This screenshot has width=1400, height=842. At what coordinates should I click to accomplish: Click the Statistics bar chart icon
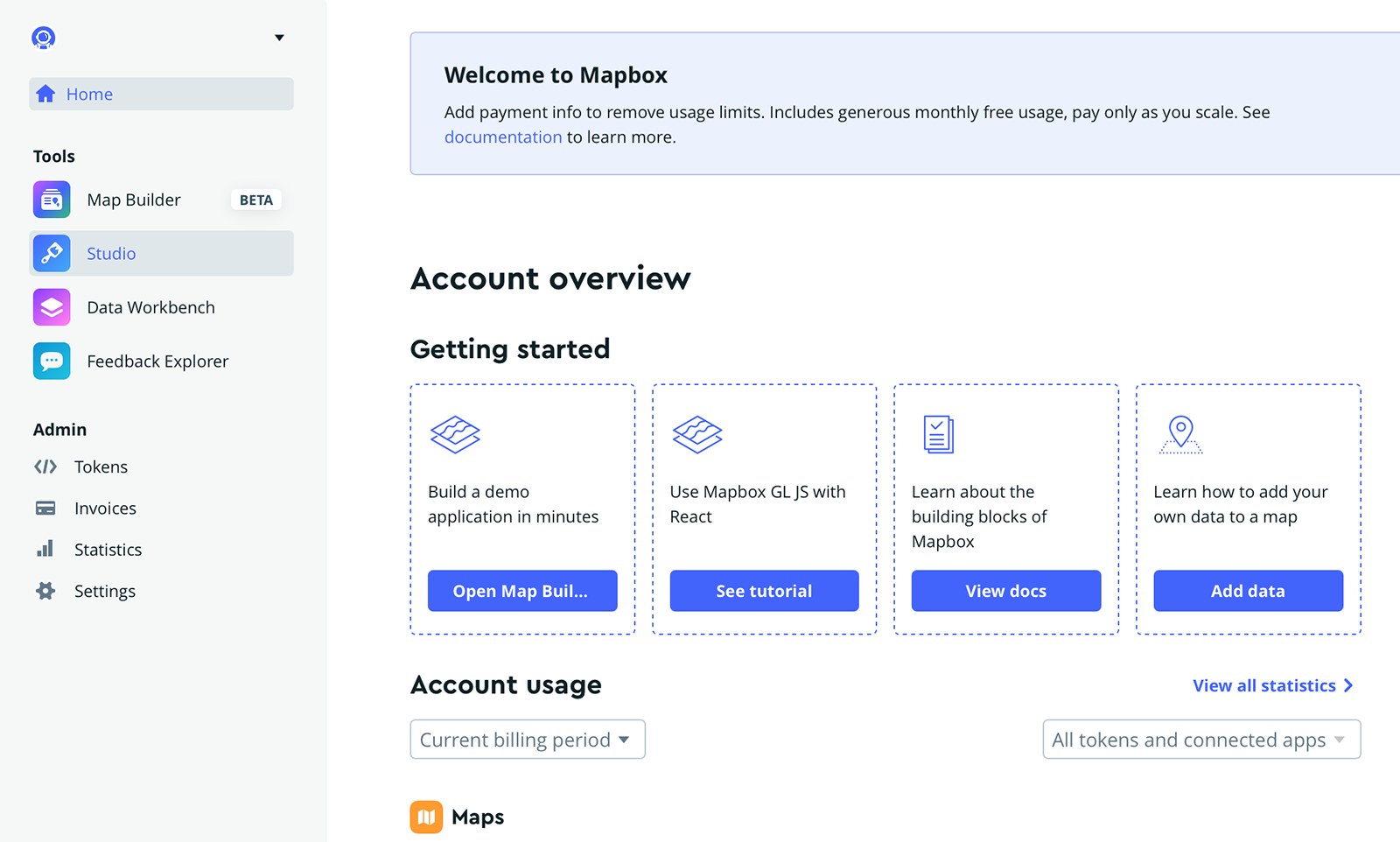(x=45, y=549)
